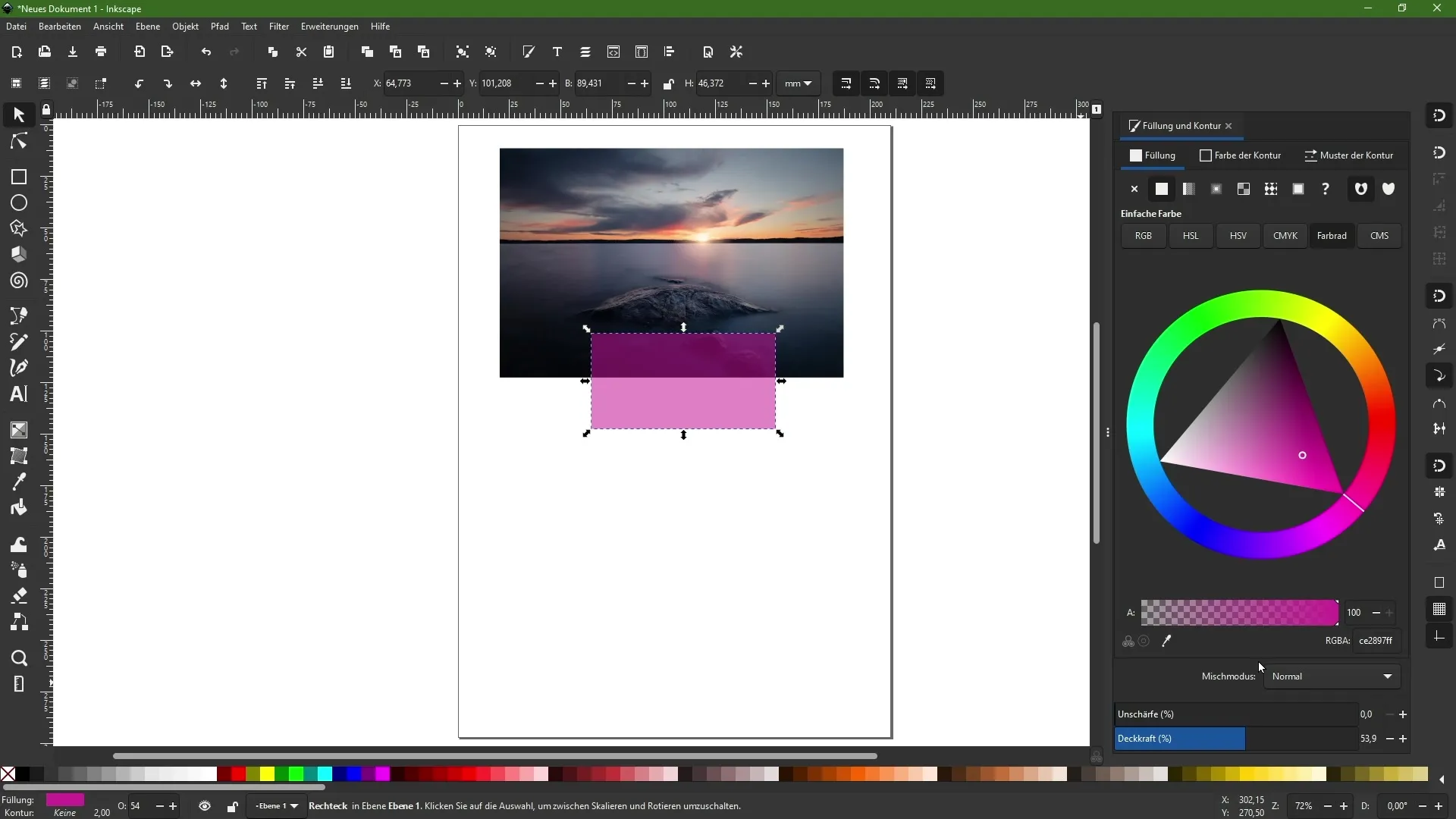1456x819 pixels.
Task: Increase X position value
Action: 457,83
